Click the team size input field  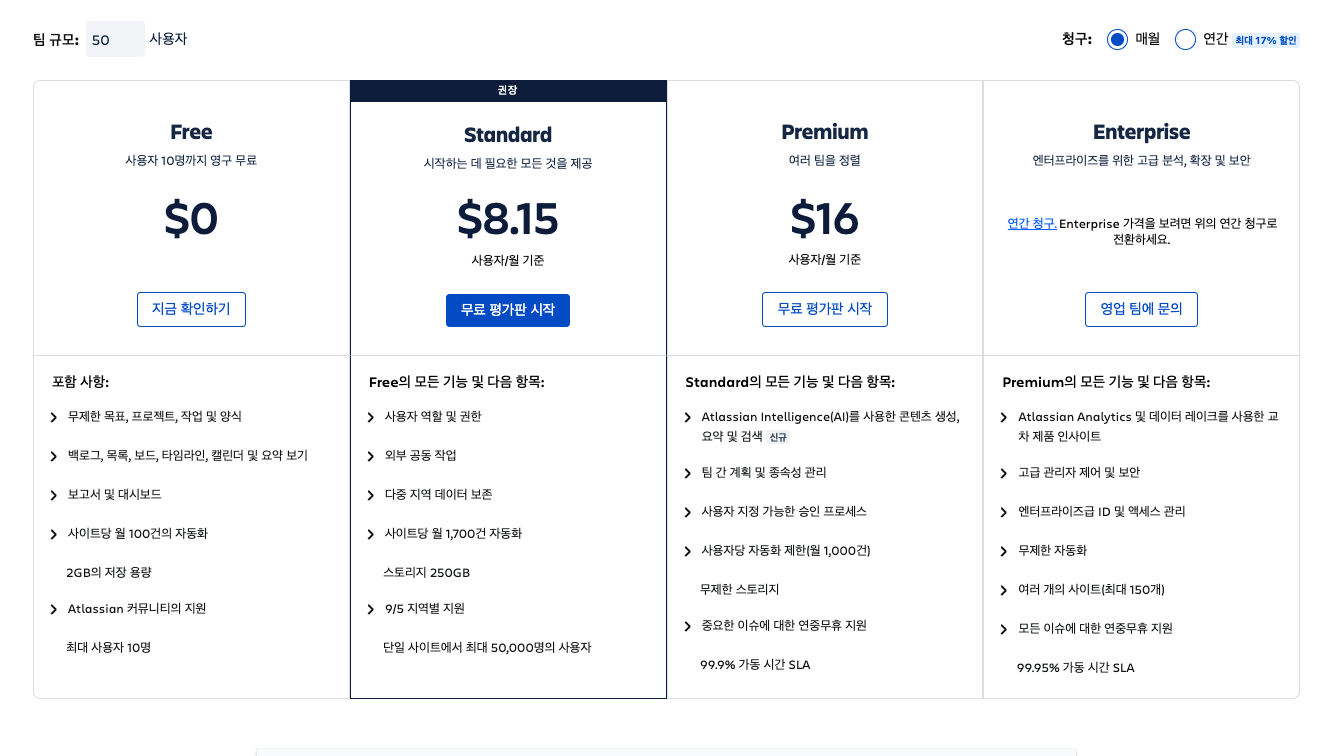[x=115, y=40]
